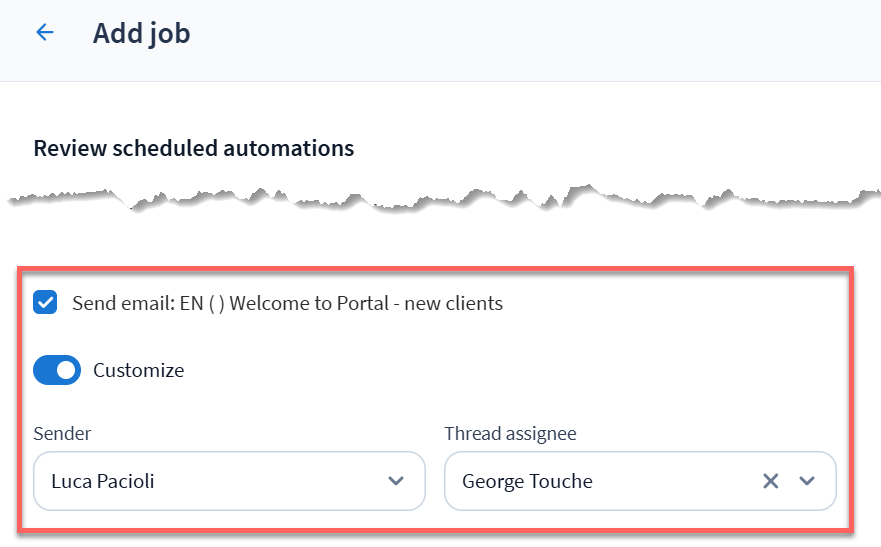Click the Review scheduled automations heading
Image resolution: width=881 pixels, height=547 pixels.
(193, 149)
